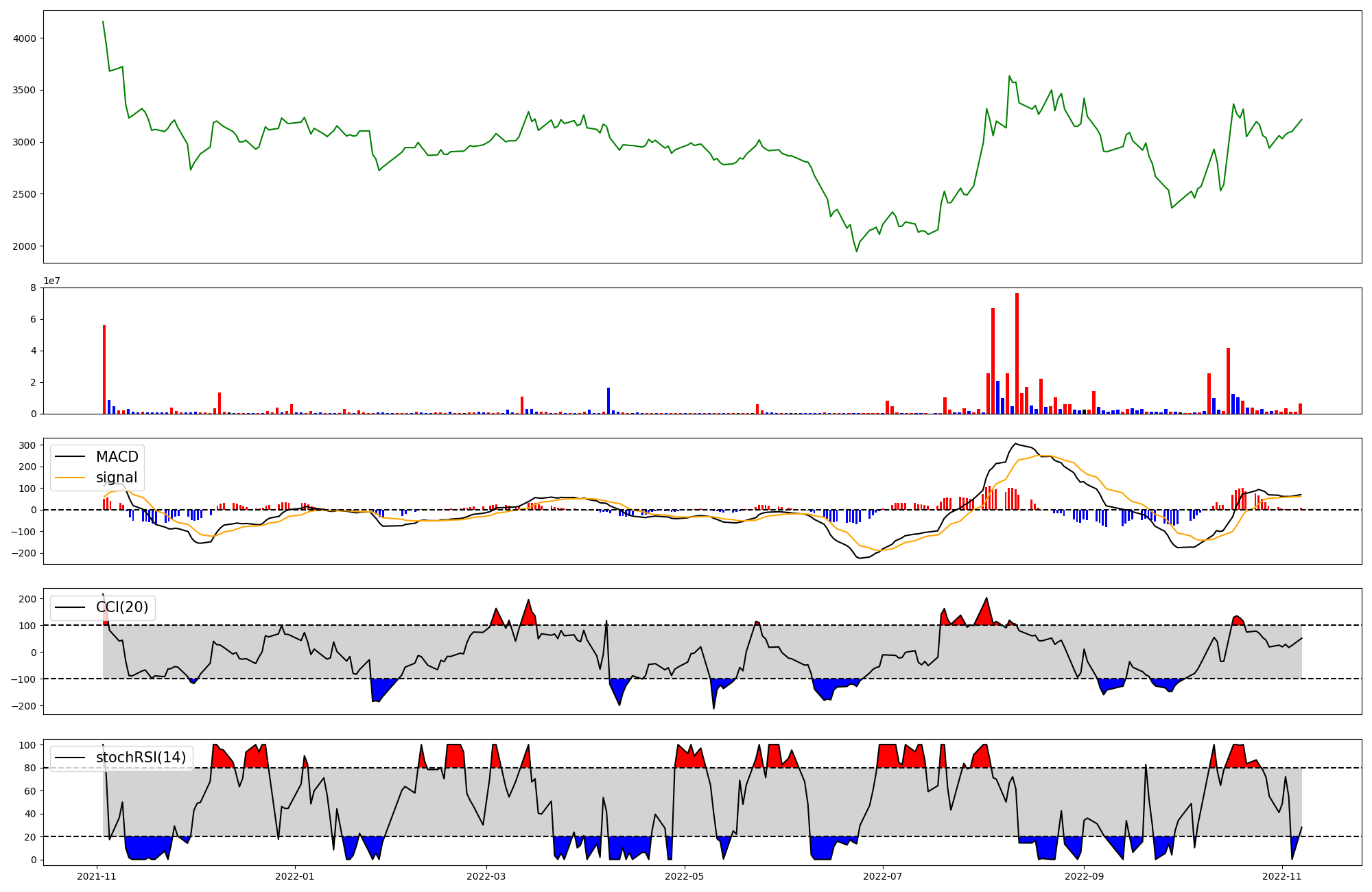Click the tallest red volume bar
This screenshot has height=892, width=1372.
(x=1017, y=353)
